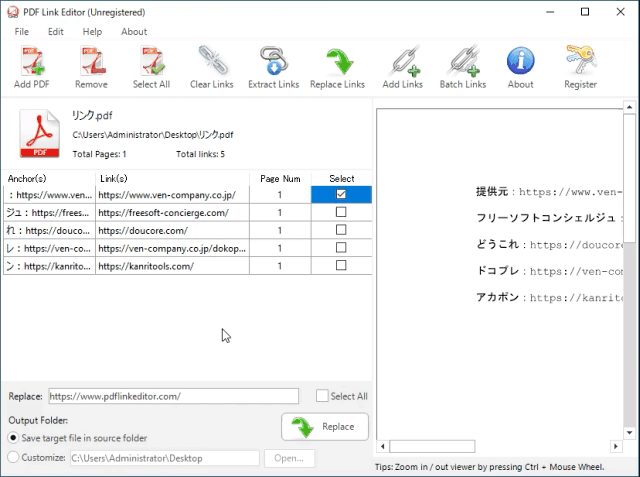
Task: Check the doucore.com link checkbox
Action: pyautogui.click(x=341, y=230)
